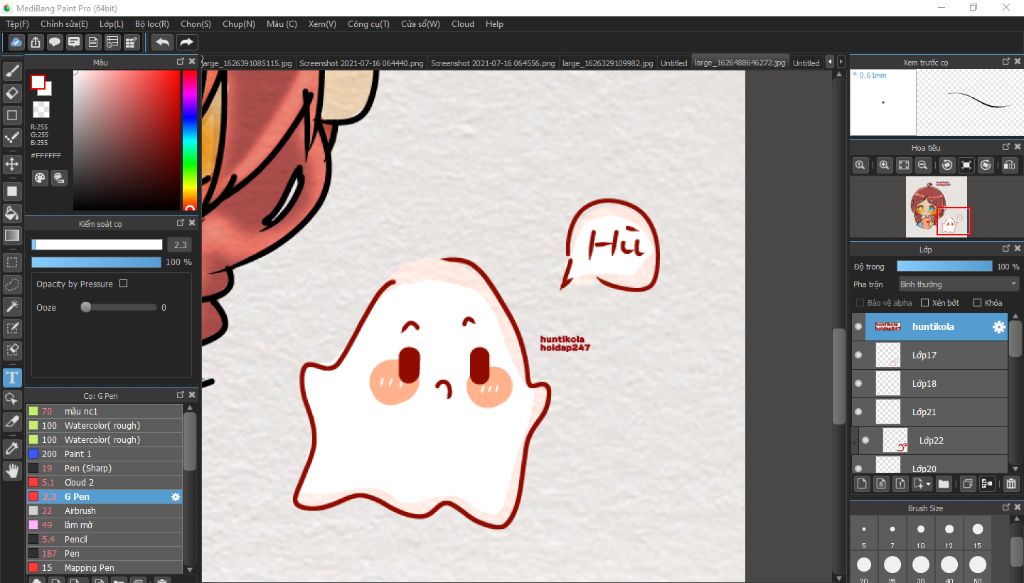Open the Lớp(L) menu
Screen dimensions: 1024x583
point(111,24)
